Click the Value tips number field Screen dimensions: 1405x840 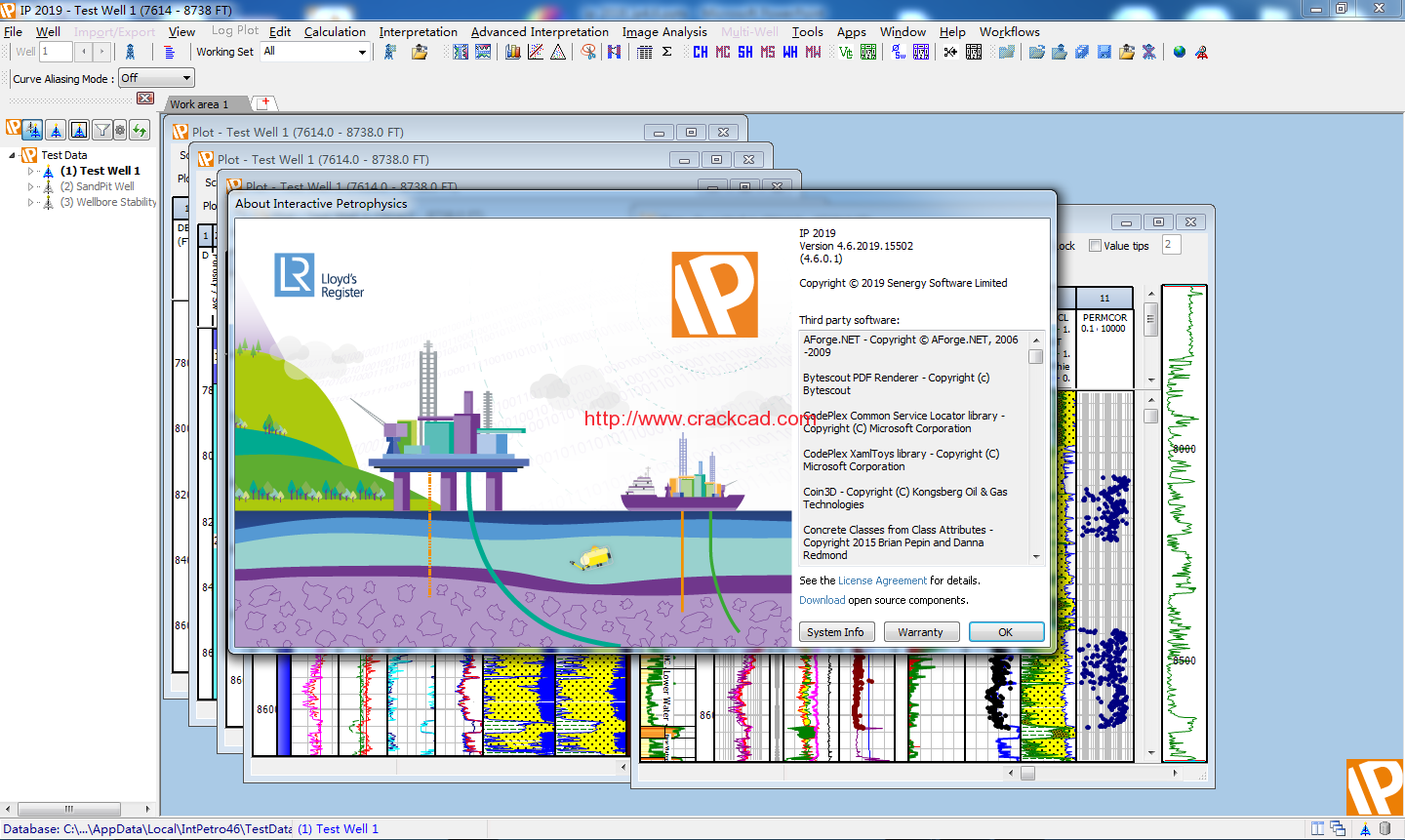(x=1172, y=245)
